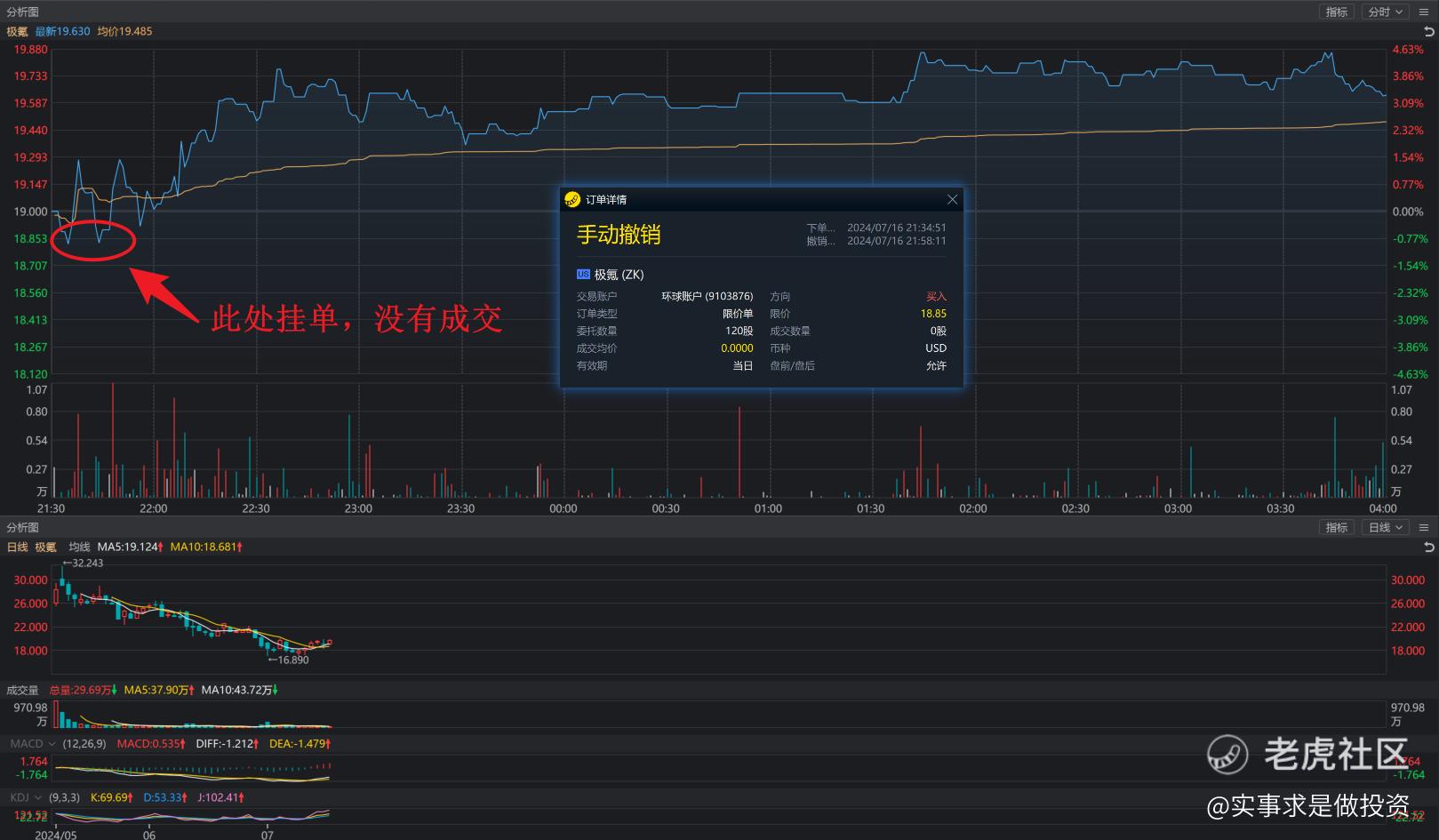This screenshot has width=1439, height=840.
Task: Click the 指标 button of the intraday chart
Action: point(1337,12)
